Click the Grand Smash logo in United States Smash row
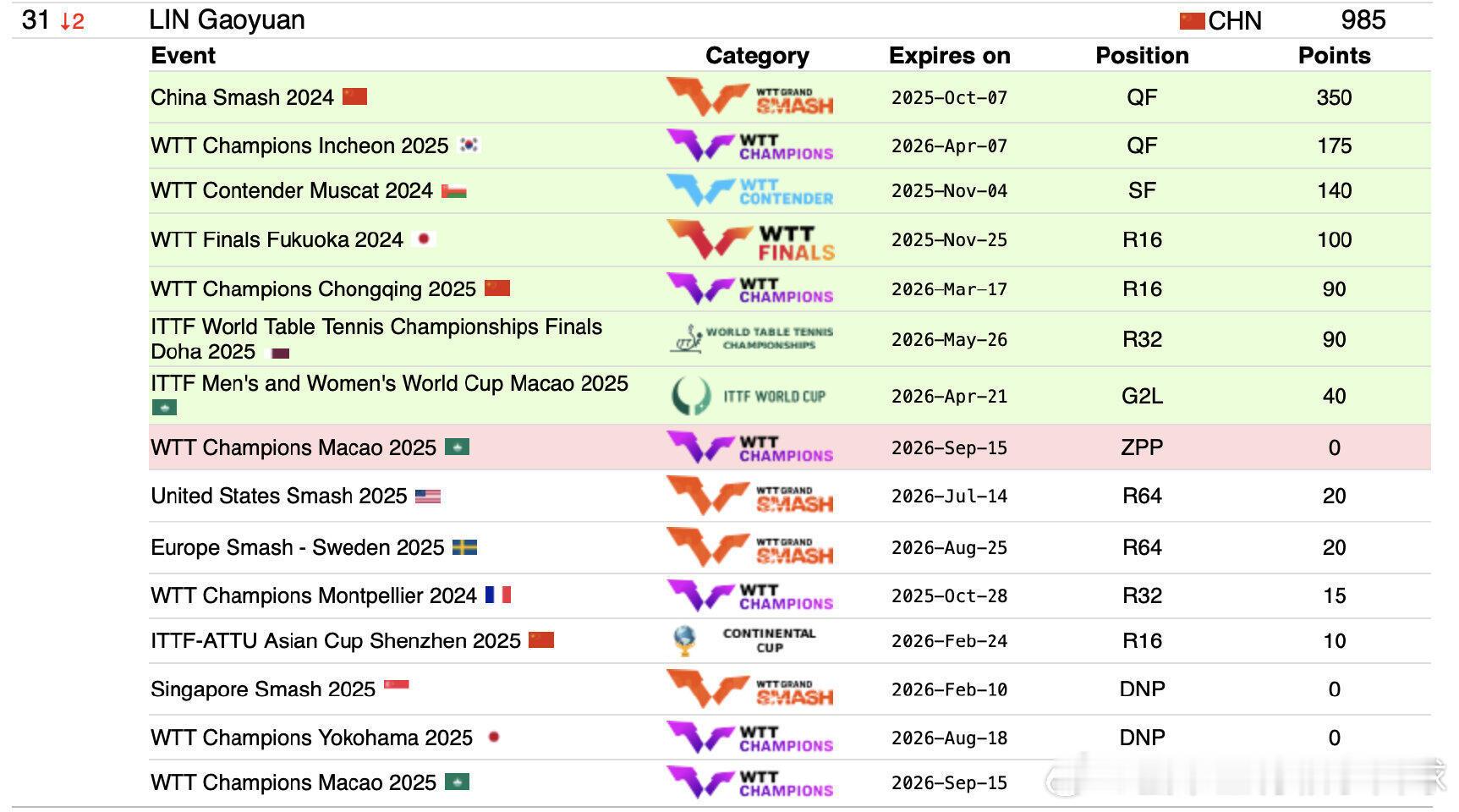Image resolution: width=1459 pixels, height=812 pixels. tap(750, 496)
